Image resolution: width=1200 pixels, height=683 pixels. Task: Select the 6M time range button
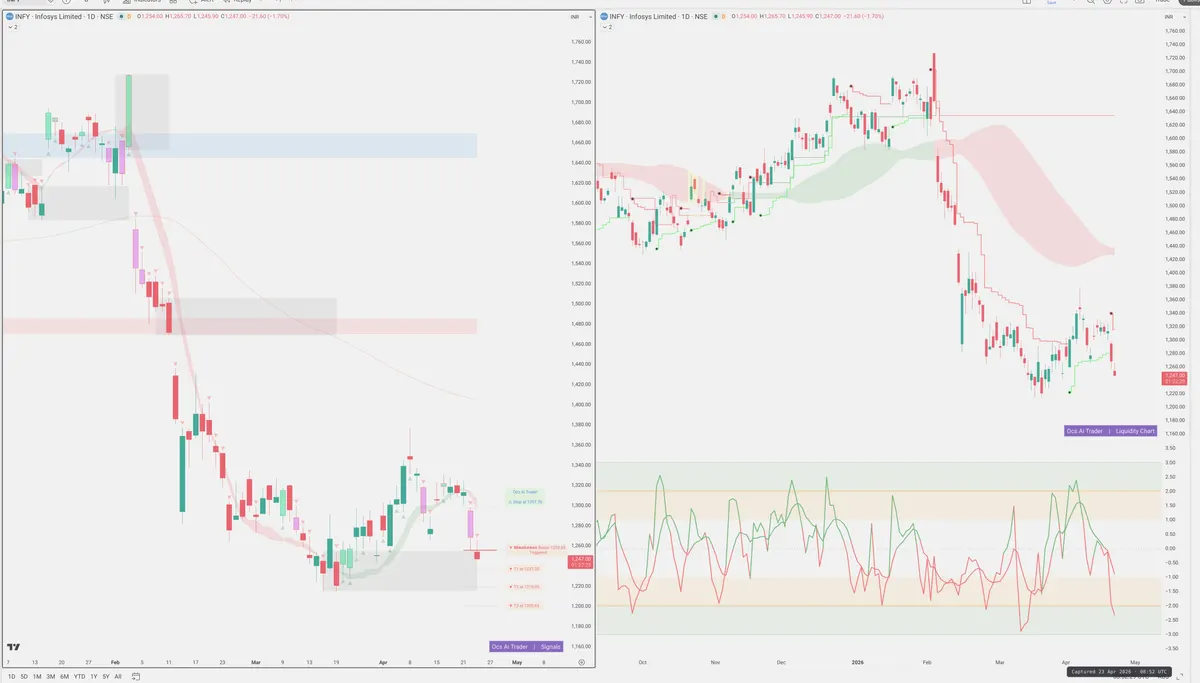click(x=64, y=677)
